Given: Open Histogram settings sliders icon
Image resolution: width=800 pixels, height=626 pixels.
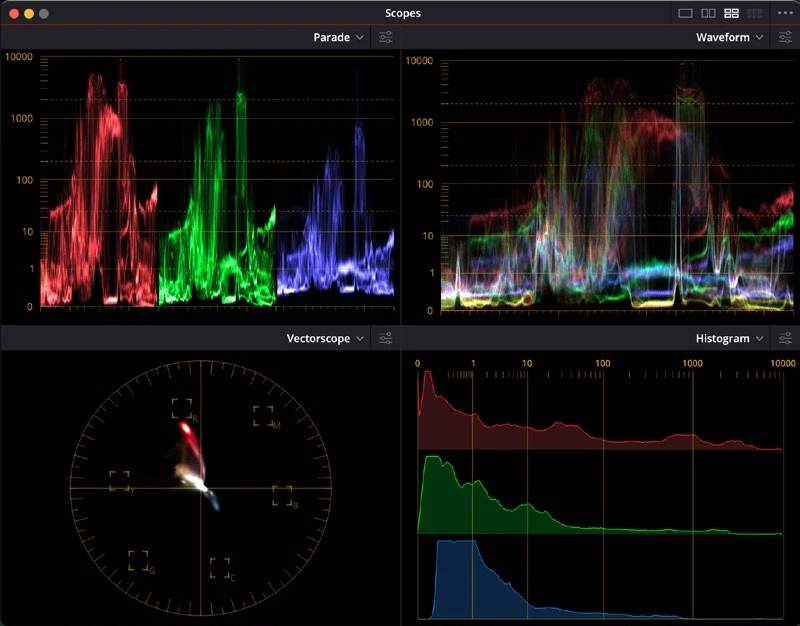Looking at the screenshot, I should (785, 338).
